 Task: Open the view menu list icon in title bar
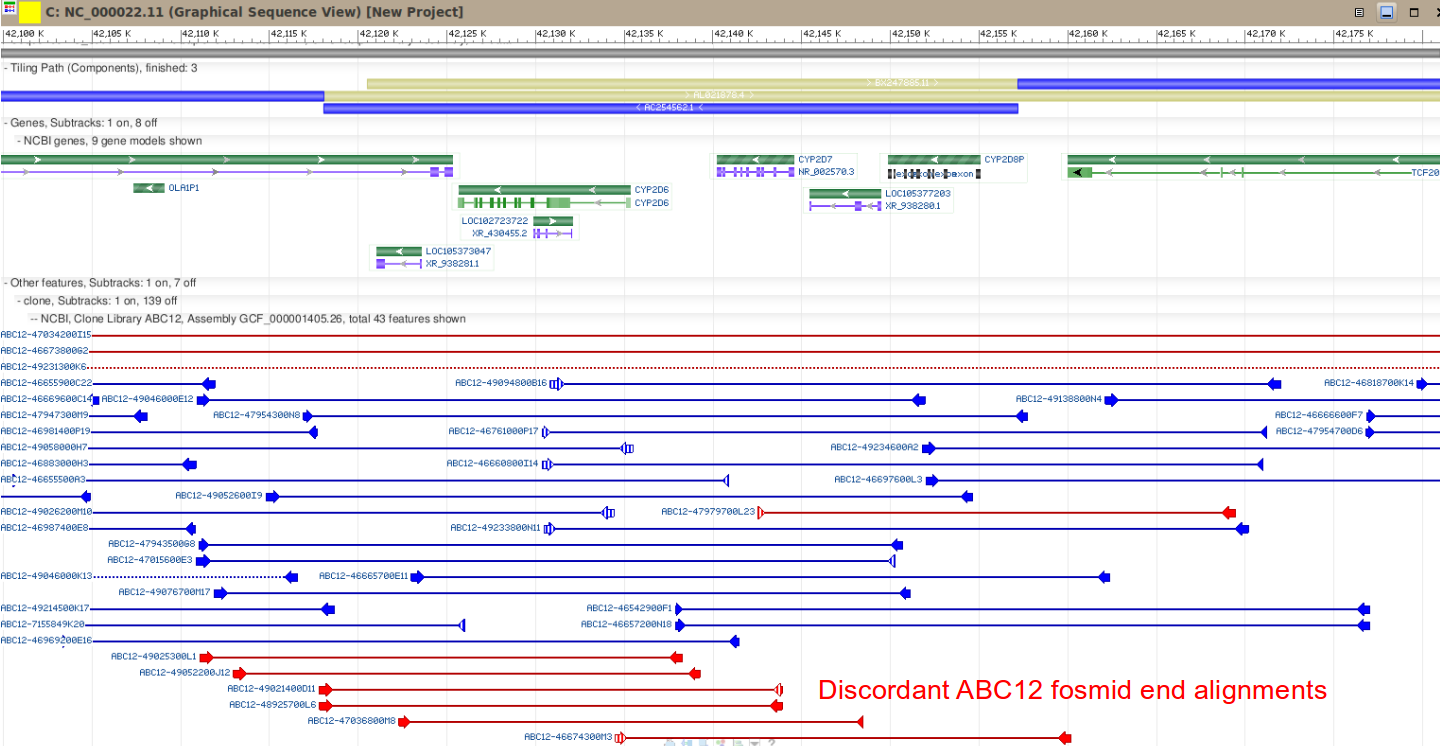point(1359,12)
